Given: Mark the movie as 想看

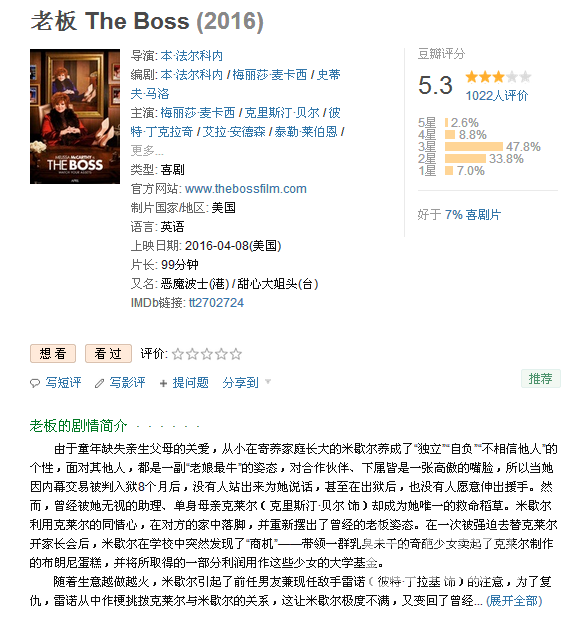Looking at the screenshot, I should pyautogui.click(x=53, y=353).
